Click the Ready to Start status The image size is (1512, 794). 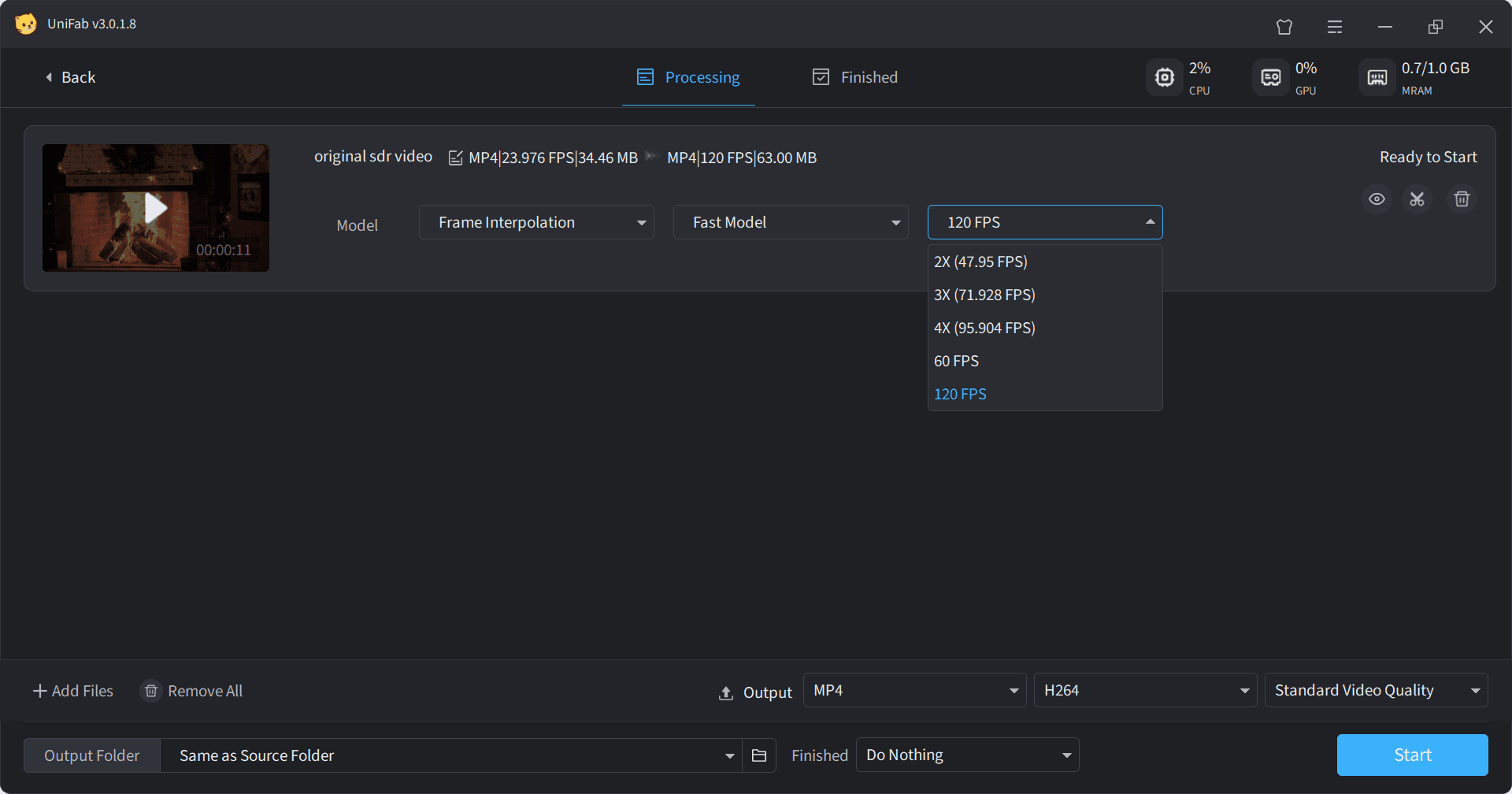tap(1429, 157)
